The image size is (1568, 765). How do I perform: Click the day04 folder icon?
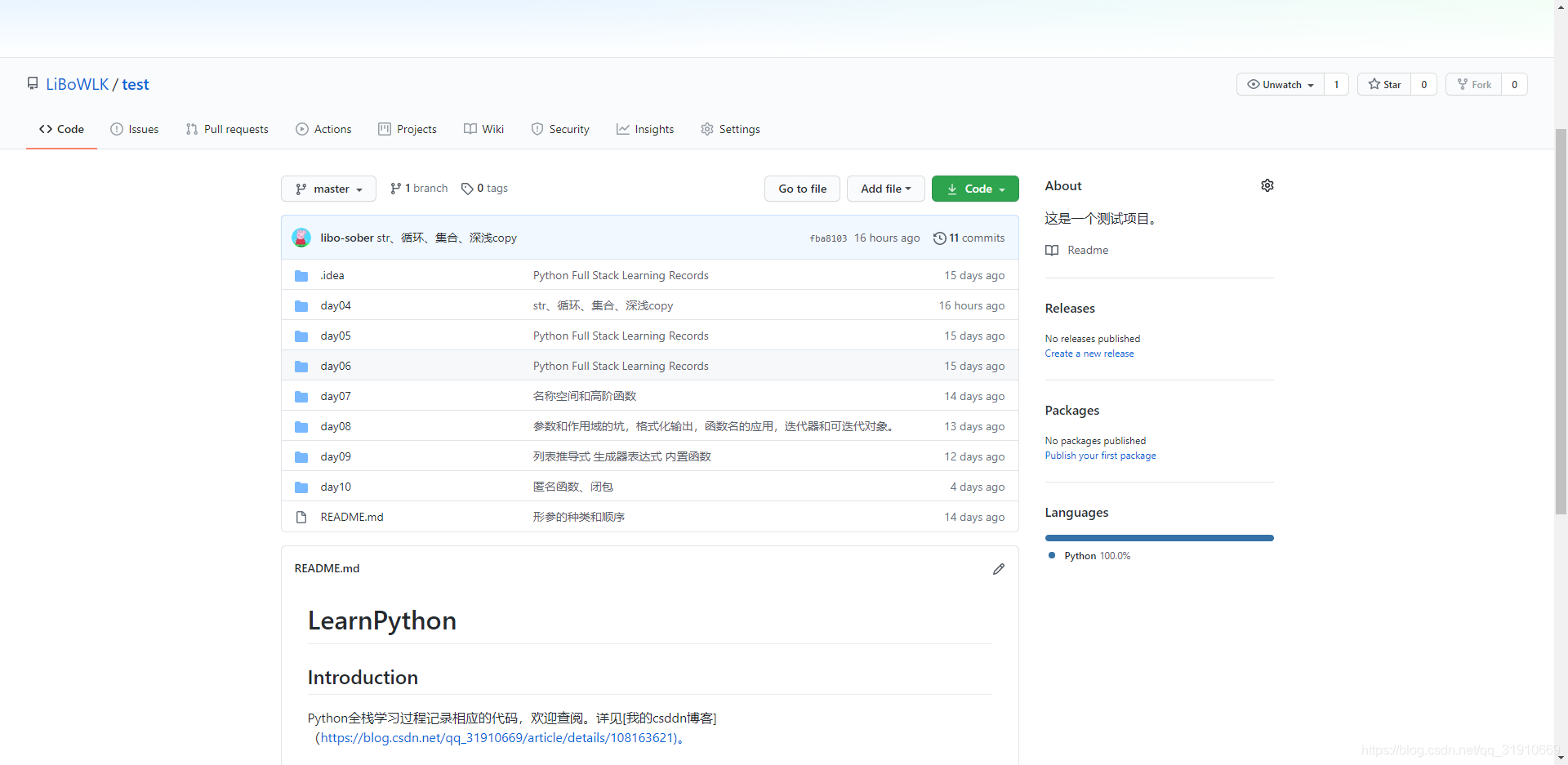point(301,306)
